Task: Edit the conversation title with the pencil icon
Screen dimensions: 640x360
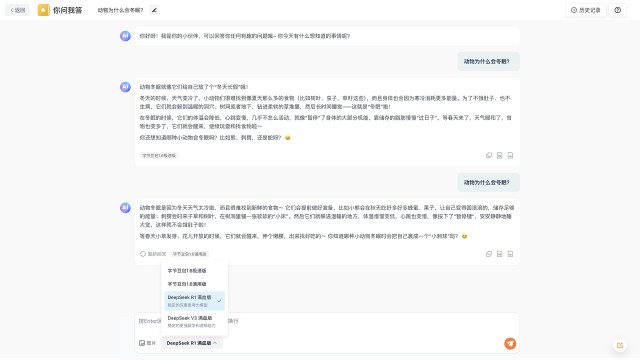Action: (x=154, y=10)
